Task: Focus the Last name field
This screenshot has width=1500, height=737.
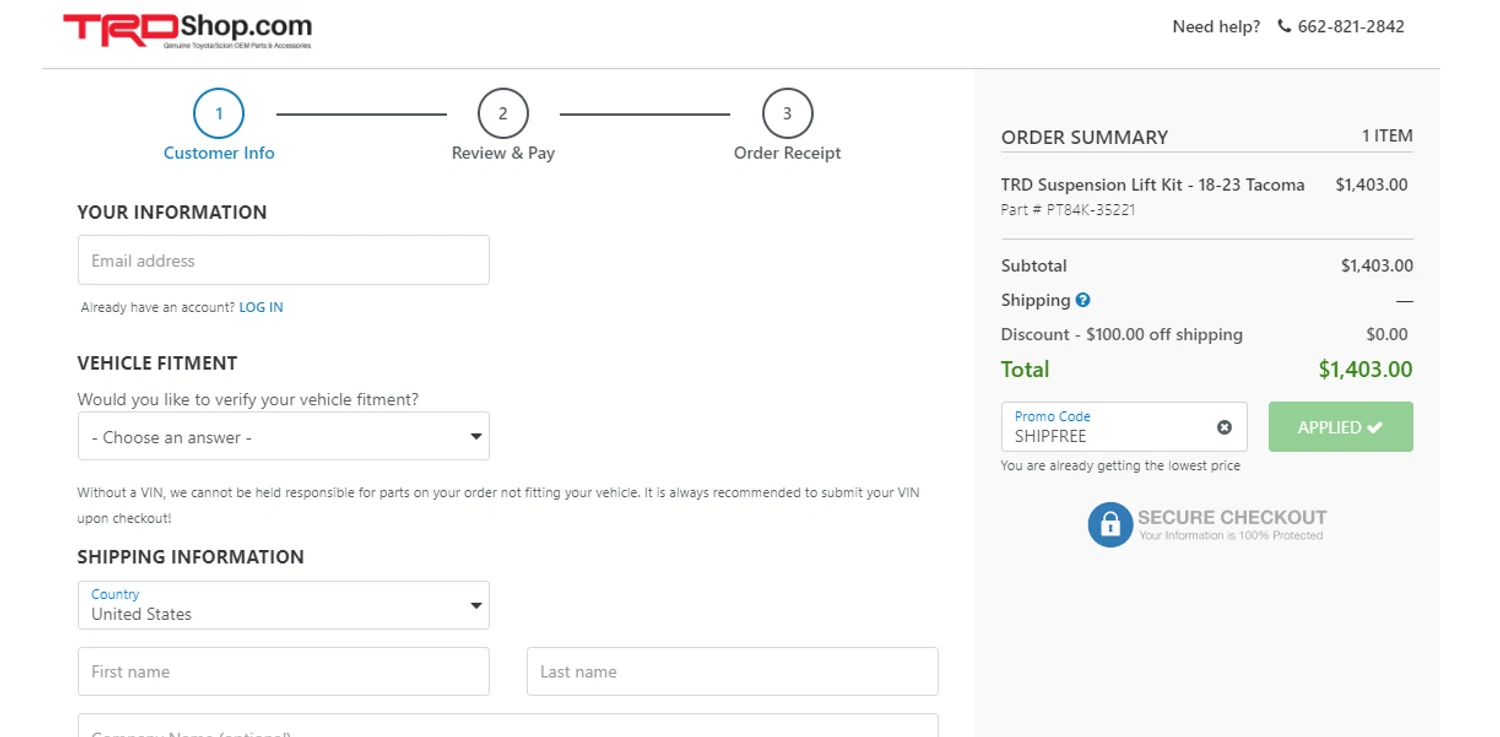Action: coord(732,671)
